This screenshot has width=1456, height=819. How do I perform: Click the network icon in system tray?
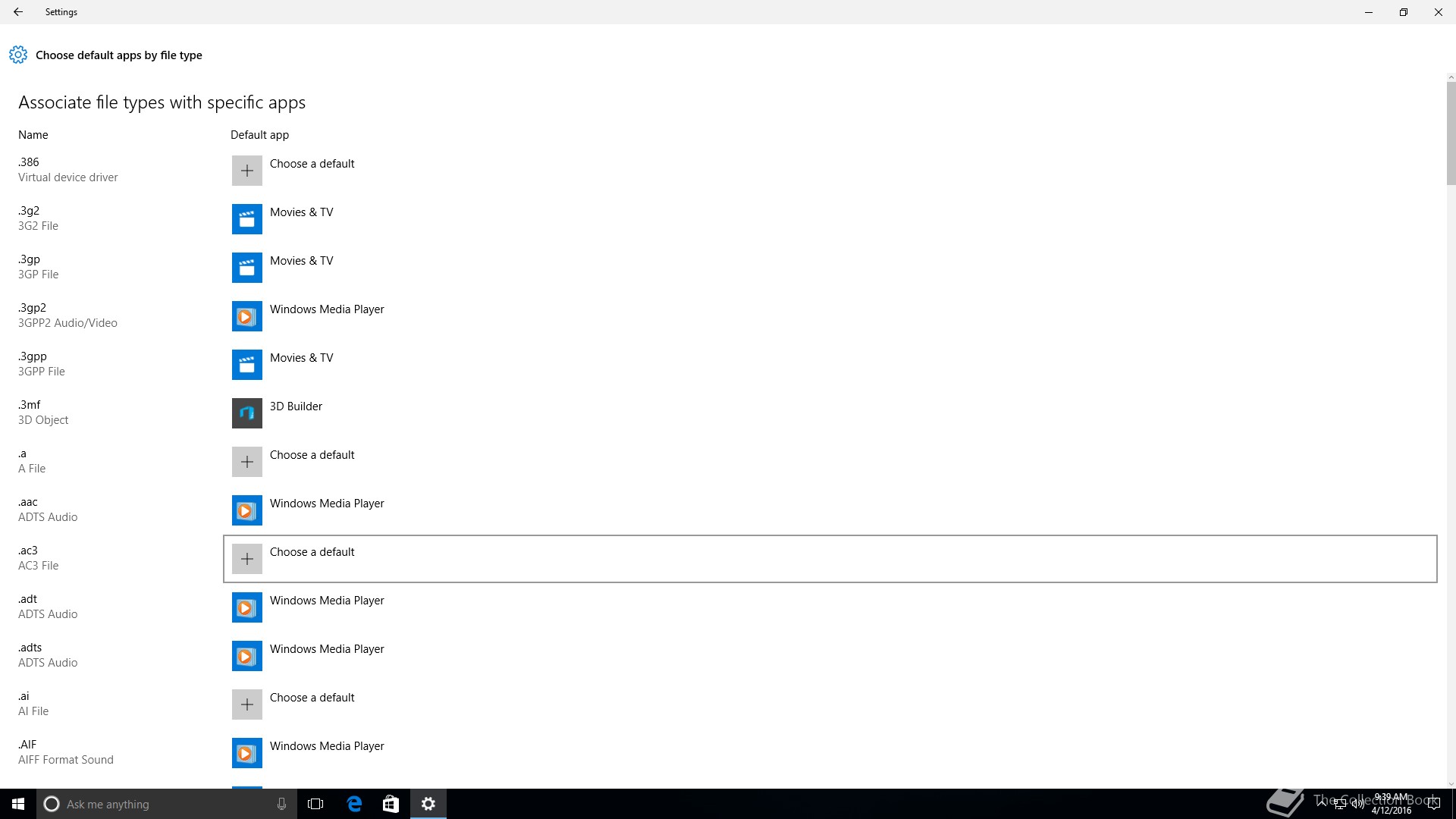[1339, 804]
